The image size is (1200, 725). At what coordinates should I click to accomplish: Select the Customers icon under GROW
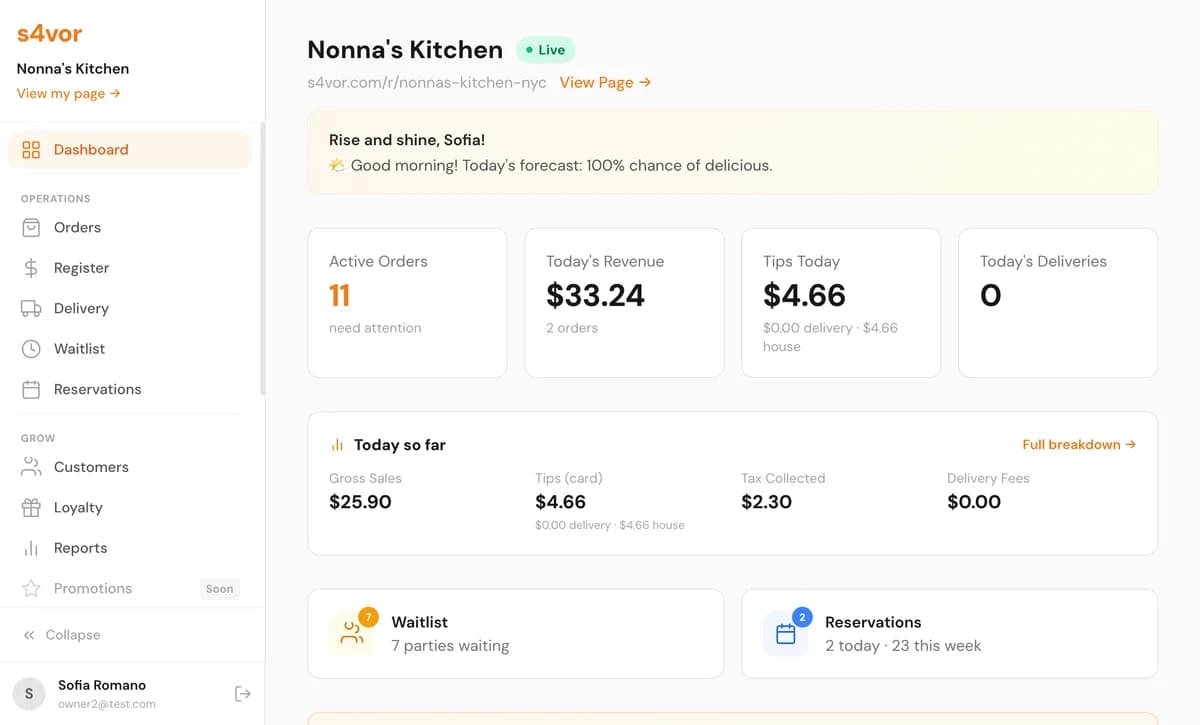30,466
